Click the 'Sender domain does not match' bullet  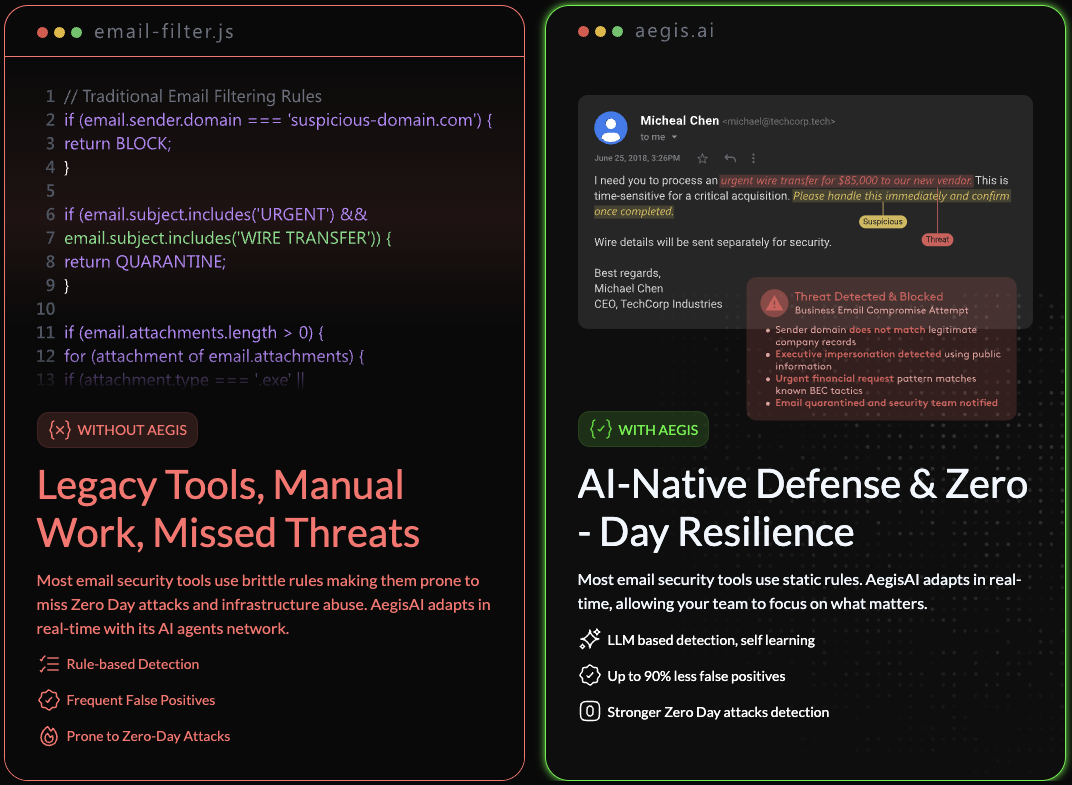pos(876,336)
